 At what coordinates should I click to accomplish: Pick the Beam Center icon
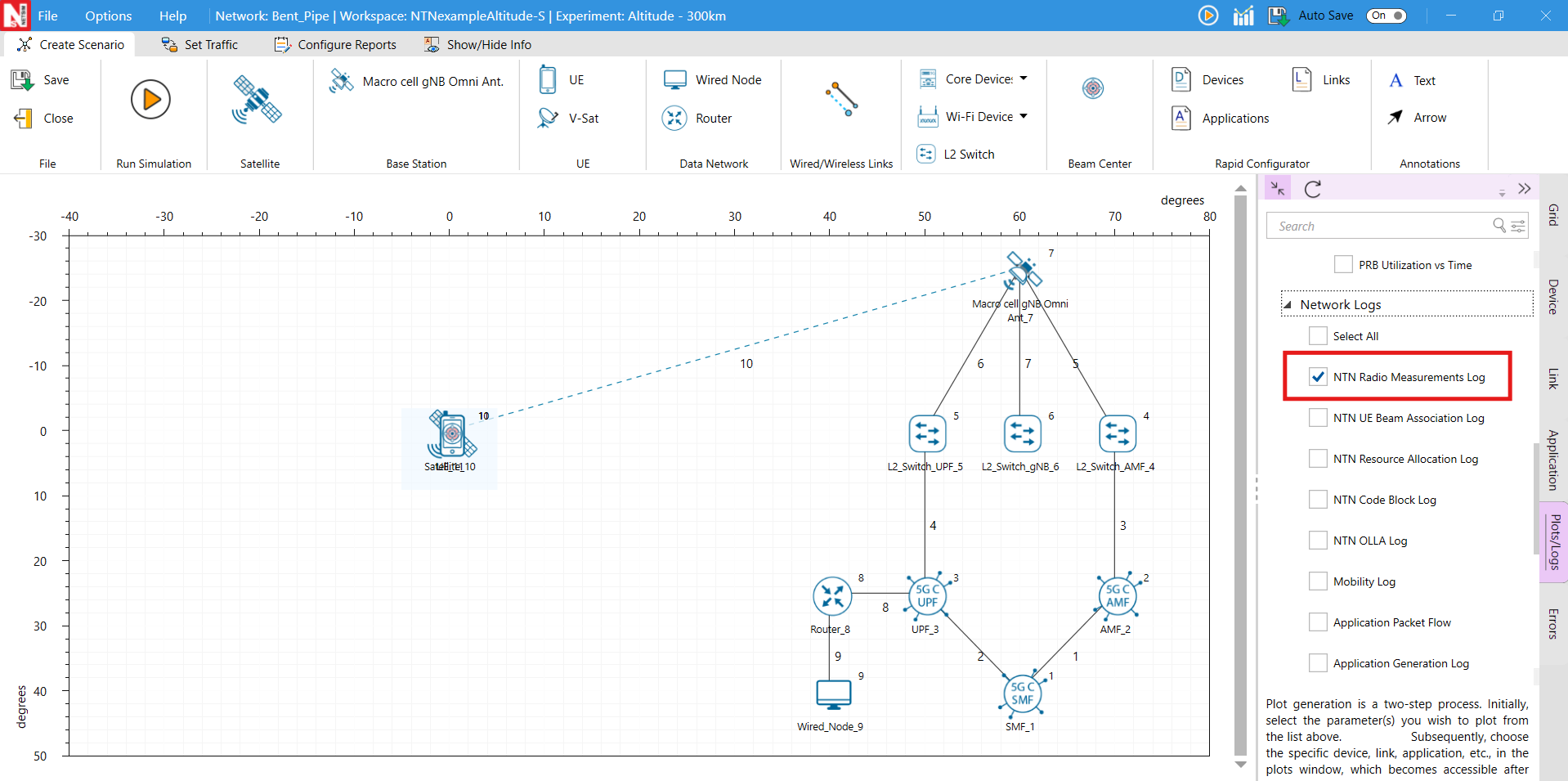[x=1092, y=88]
